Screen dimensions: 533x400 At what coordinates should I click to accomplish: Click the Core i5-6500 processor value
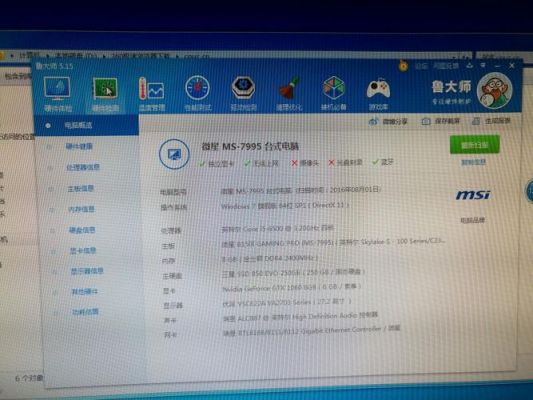click(x=278, y=228)
